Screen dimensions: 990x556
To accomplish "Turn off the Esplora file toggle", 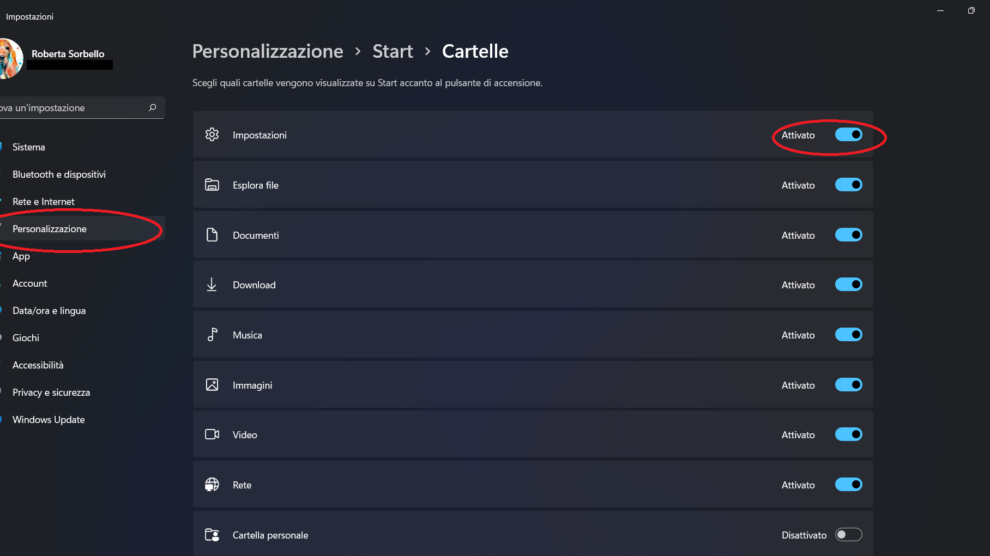I will coord(848,185).
